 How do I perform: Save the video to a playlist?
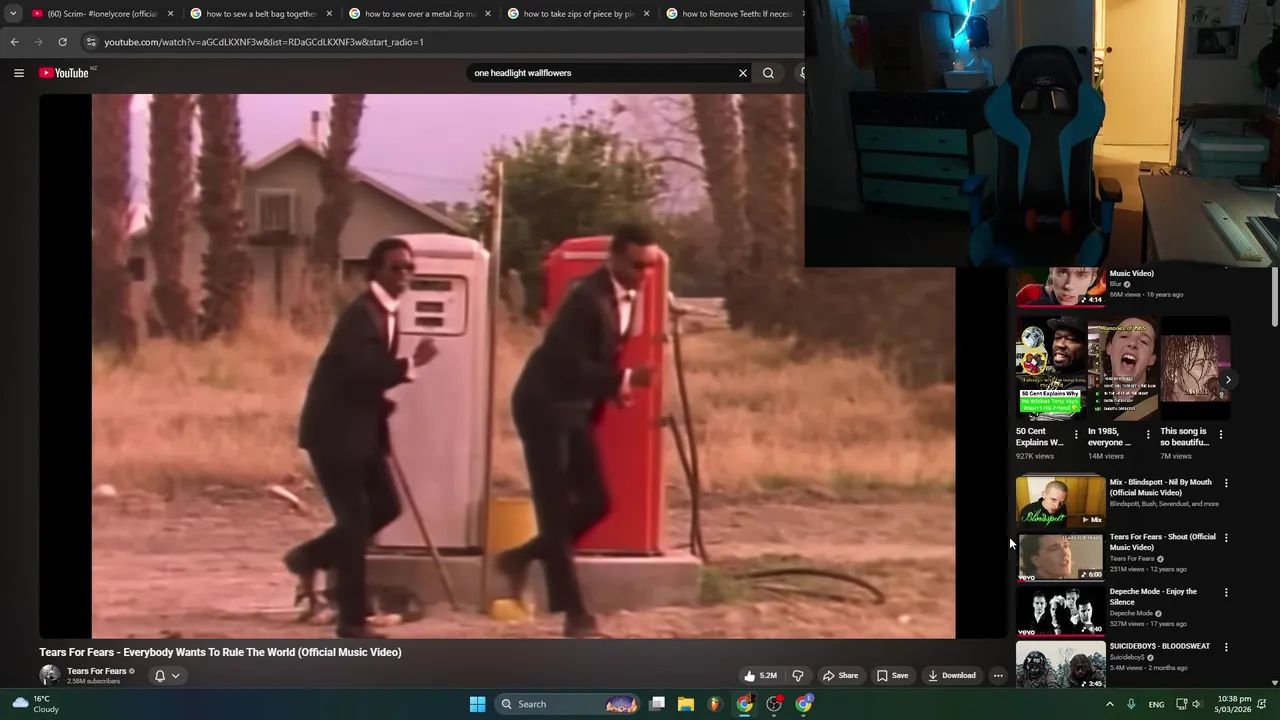click(x=892, y=676)
